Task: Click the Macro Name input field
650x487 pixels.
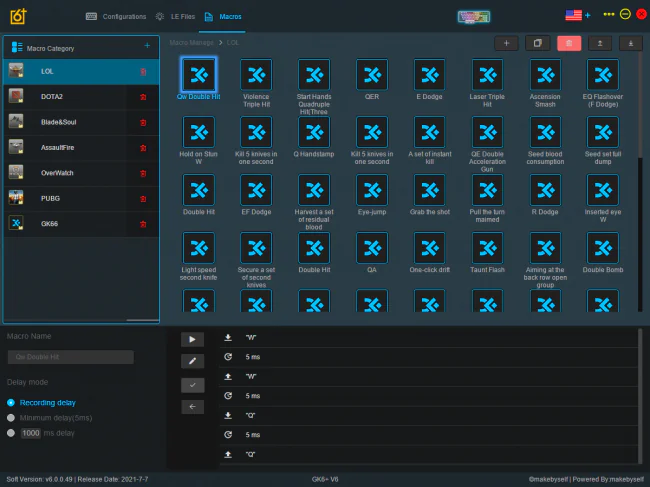Action: coord(70,357)
